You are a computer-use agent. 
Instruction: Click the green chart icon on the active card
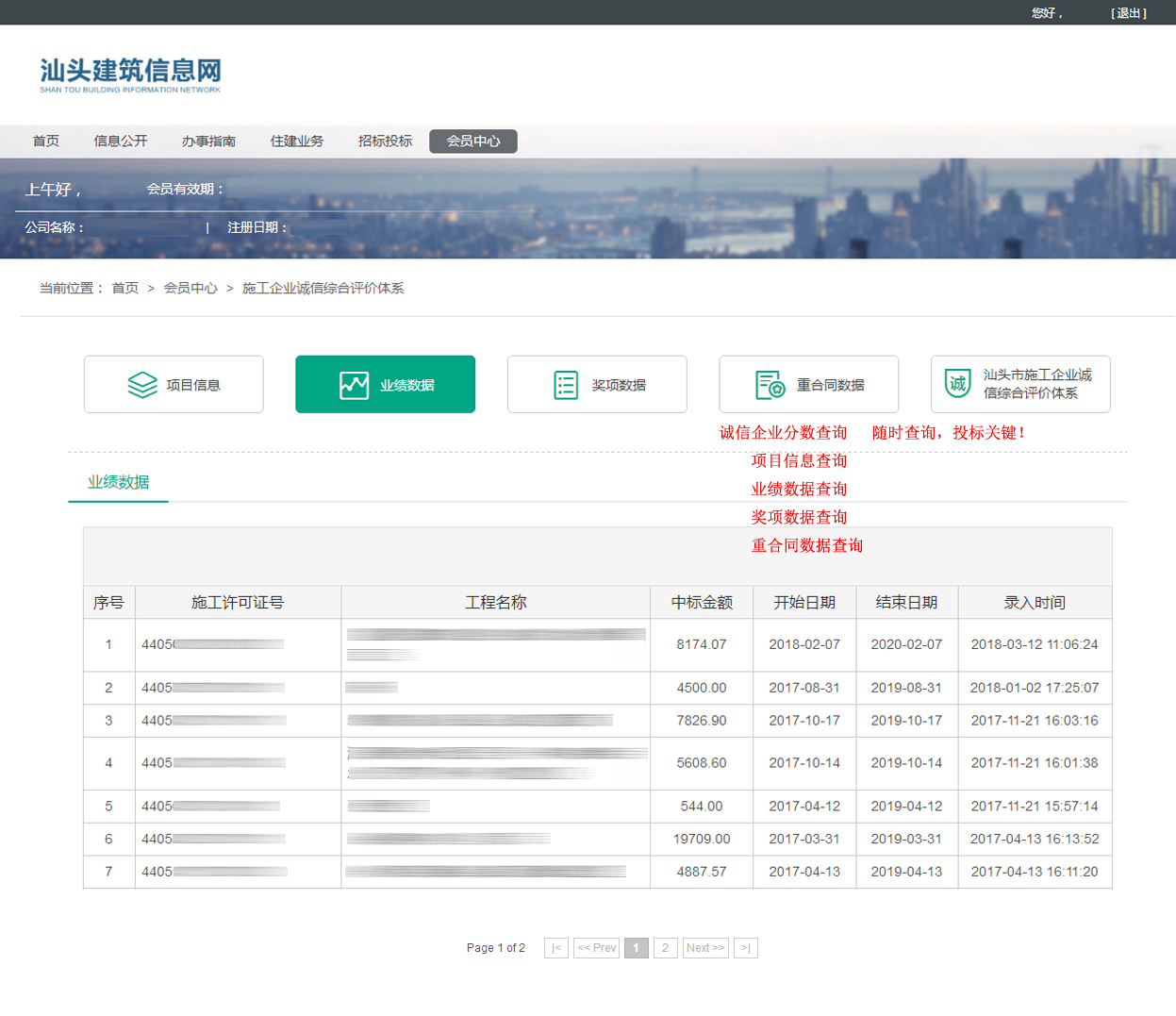point(352,383)
